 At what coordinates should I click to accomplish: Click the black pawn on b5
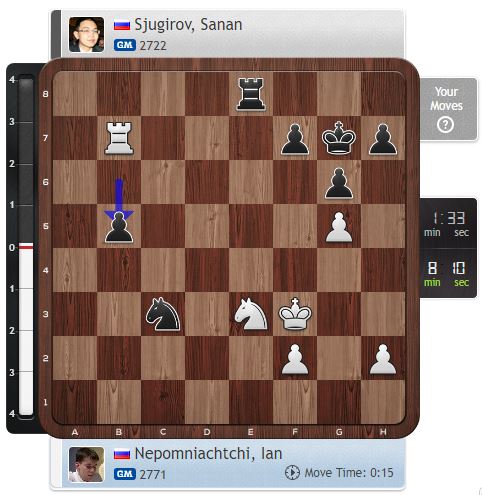pos(119,227)
